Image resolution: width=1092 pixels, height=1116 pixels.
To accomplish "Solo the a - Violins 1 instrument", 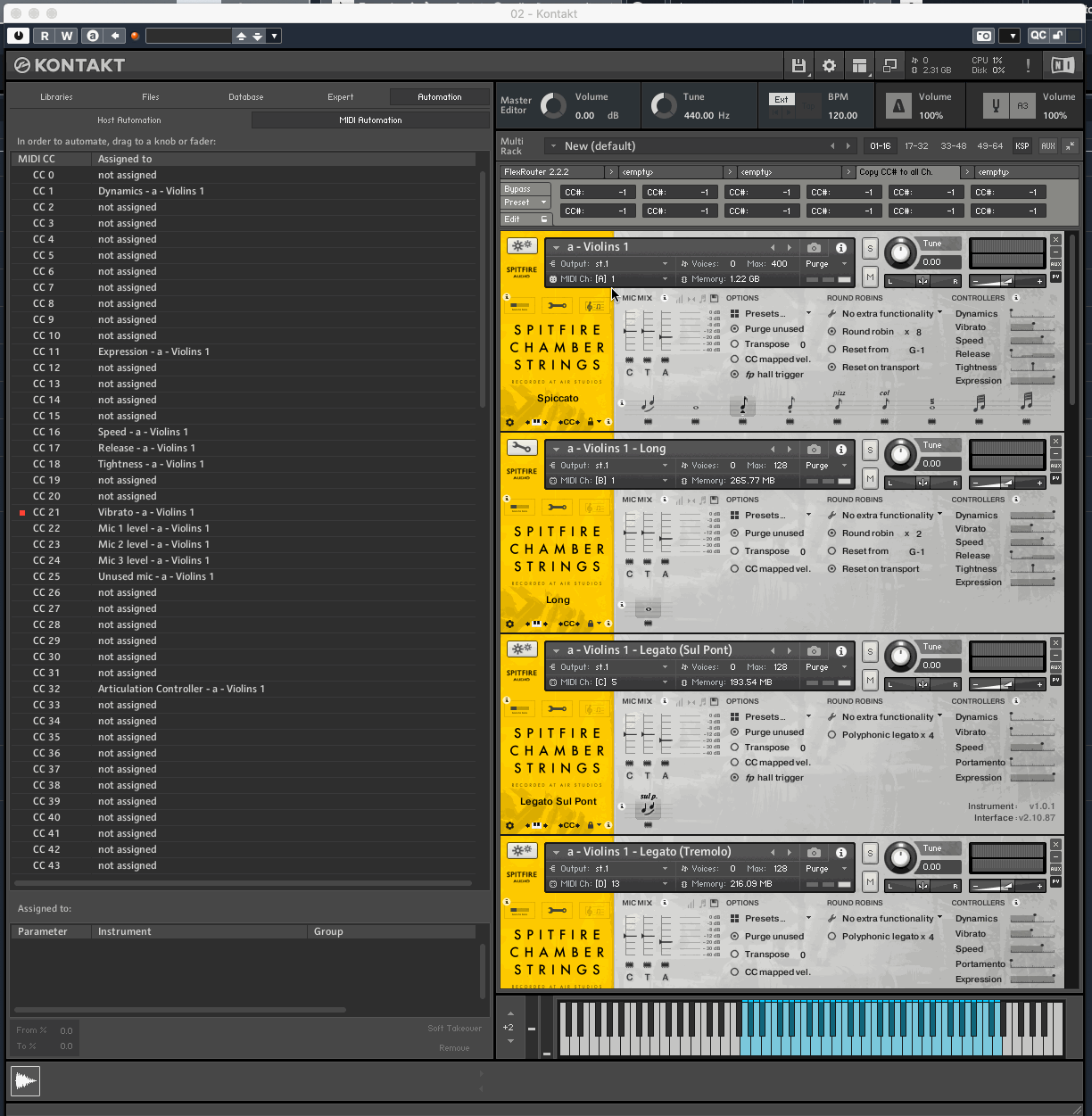I will pyautogui.click(x=870, y=249).
